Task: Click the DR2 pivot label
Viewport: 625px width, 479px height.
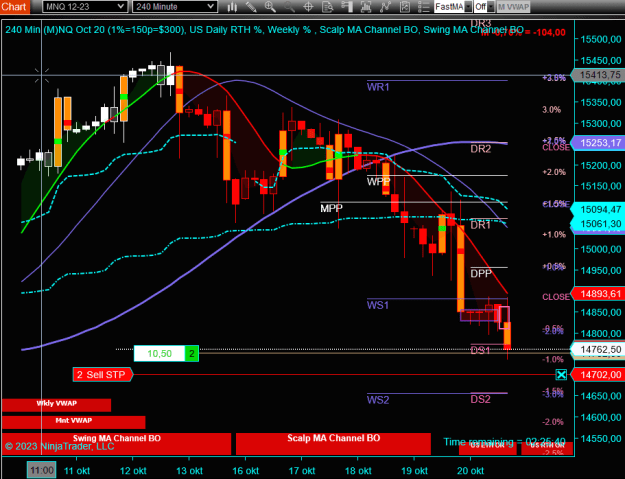Action: (481, 149)
